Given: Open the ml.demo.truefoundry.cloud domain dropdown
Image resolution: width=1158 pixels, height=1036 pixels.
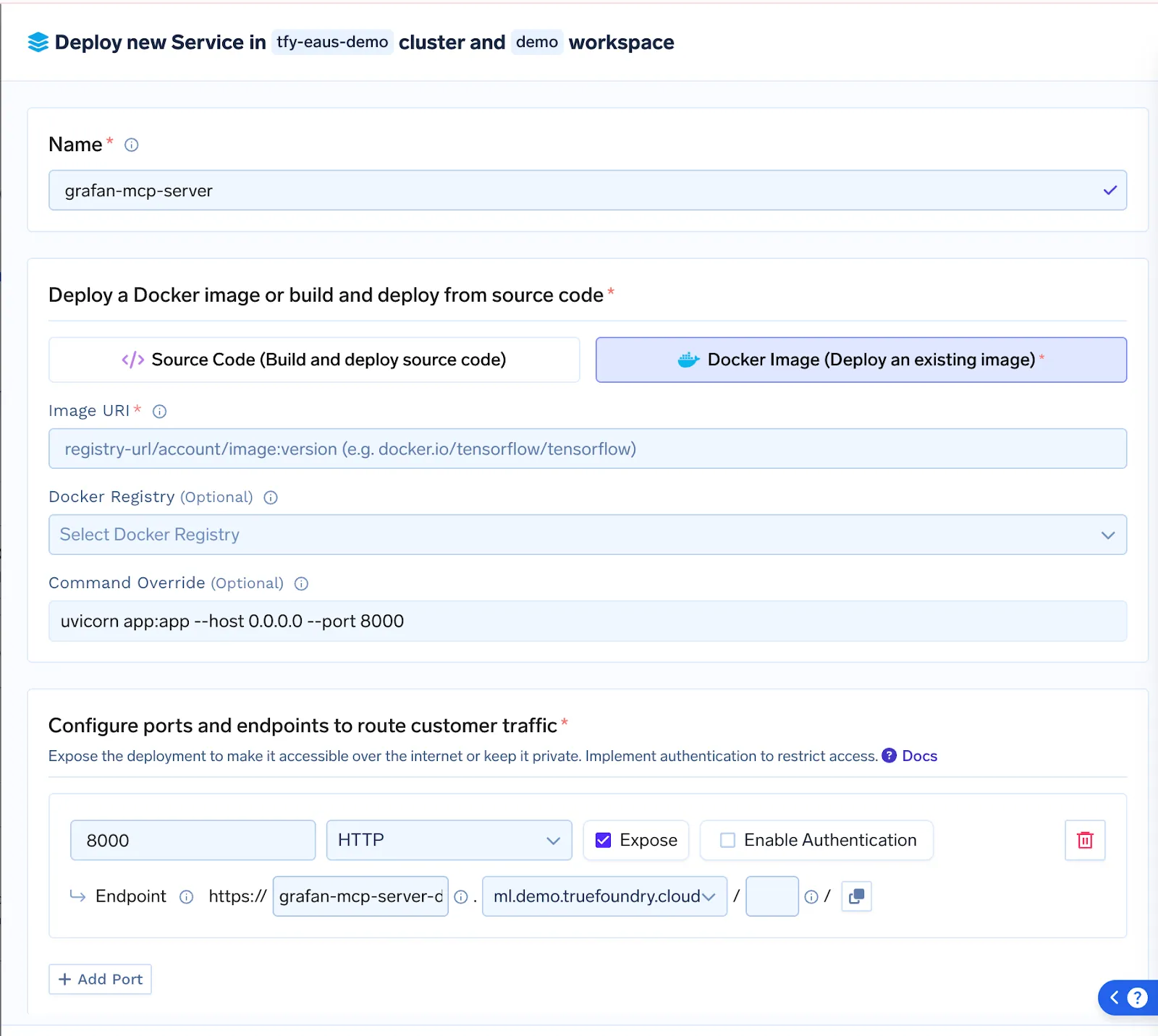Looking at the screenshot, I should point(708,896).
